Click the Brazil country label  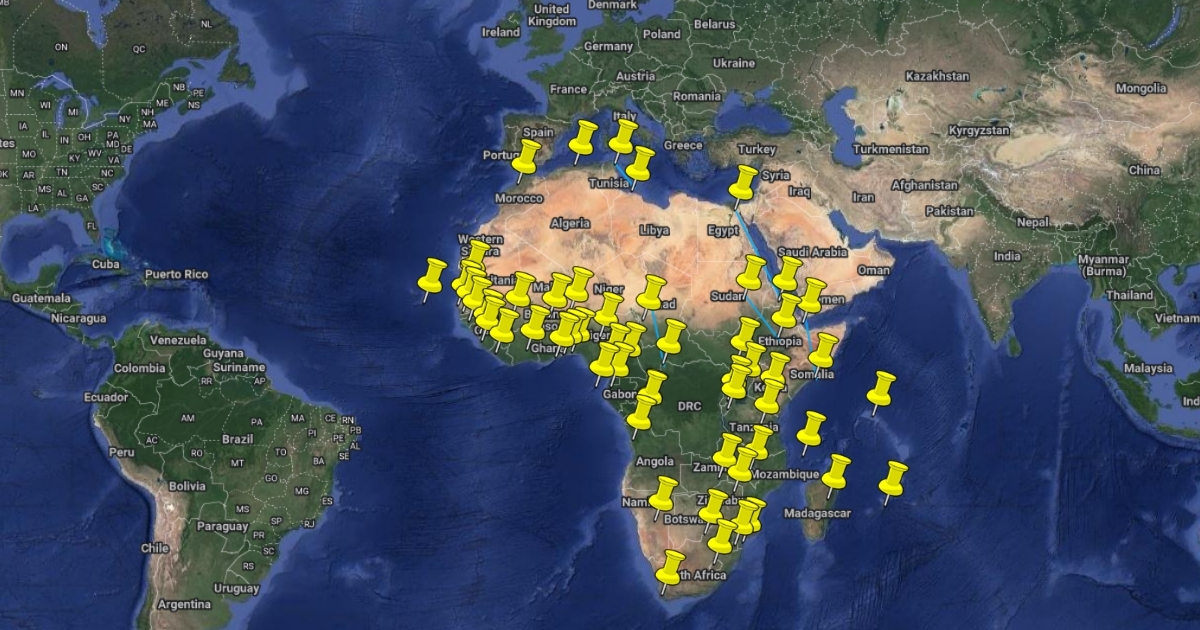pos(238,439)
